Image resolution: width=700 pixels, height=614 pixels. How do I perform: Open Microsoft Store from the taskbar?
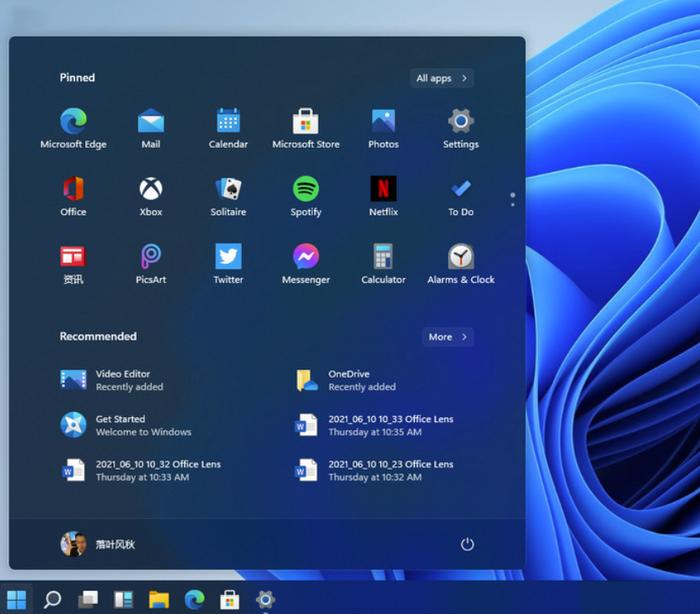coord(230,599)
